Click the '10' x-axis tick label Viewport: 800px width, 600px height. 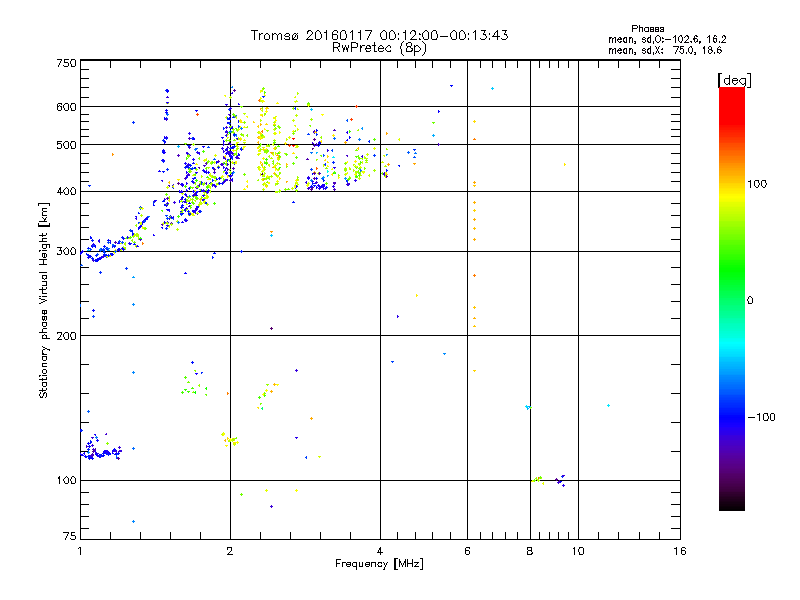click(x=578, y=551)
